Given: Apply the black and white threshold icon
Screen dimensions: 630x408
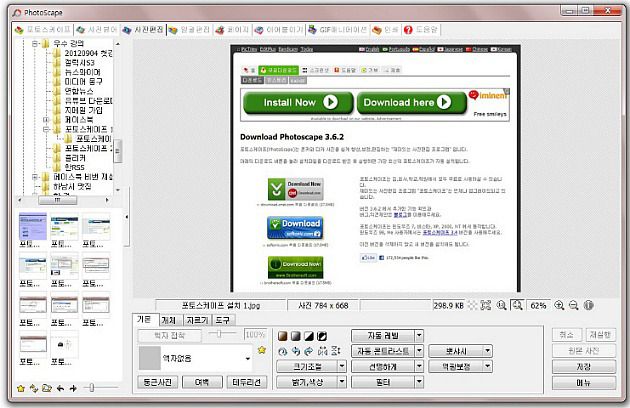Looking at the screenshot, I should pyautogui.click(x=309, y=336).
